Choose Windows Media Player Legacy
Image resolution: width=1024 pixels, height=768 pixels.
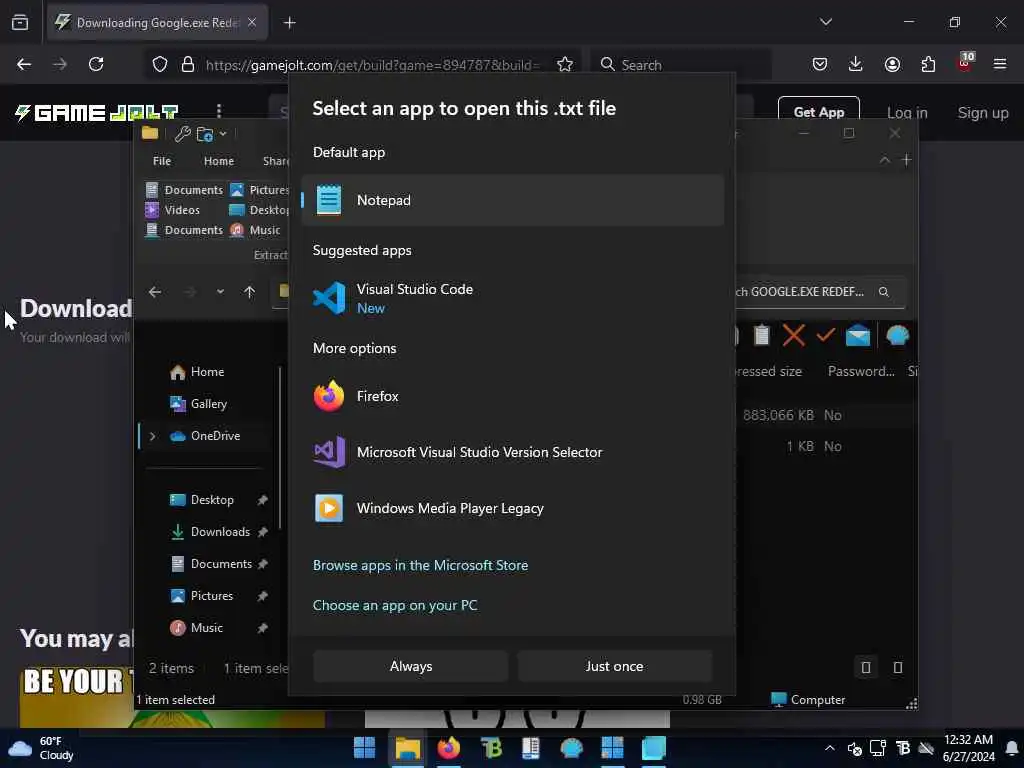(513, 508)
